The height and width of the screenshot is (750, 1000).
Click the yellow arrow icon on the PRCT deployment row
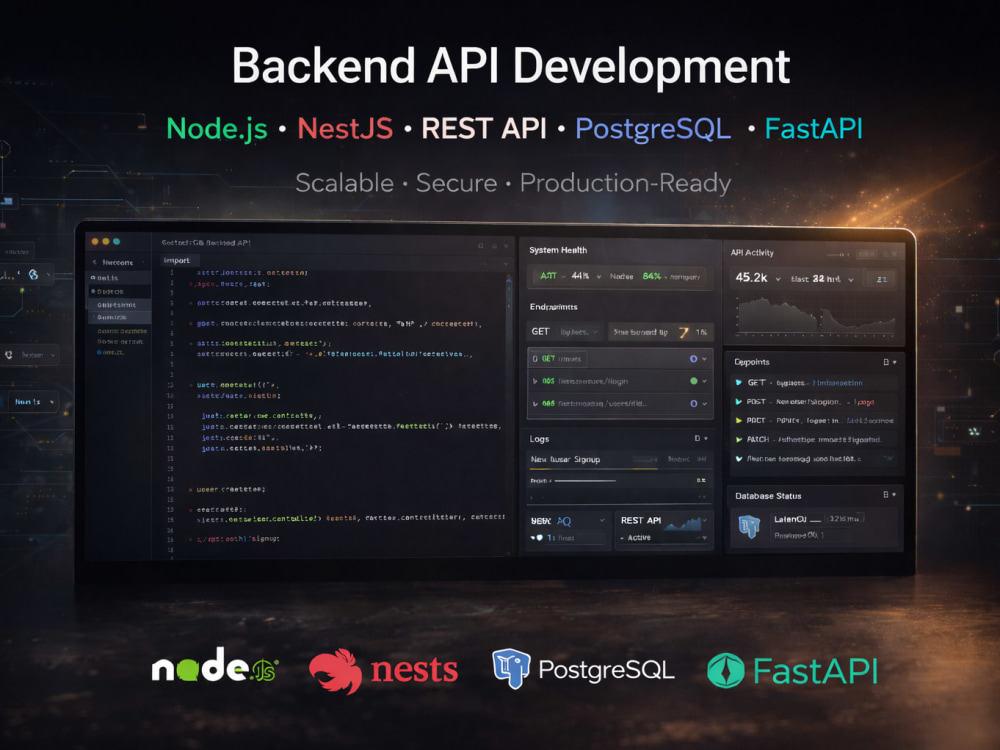[x=739, y=420]
